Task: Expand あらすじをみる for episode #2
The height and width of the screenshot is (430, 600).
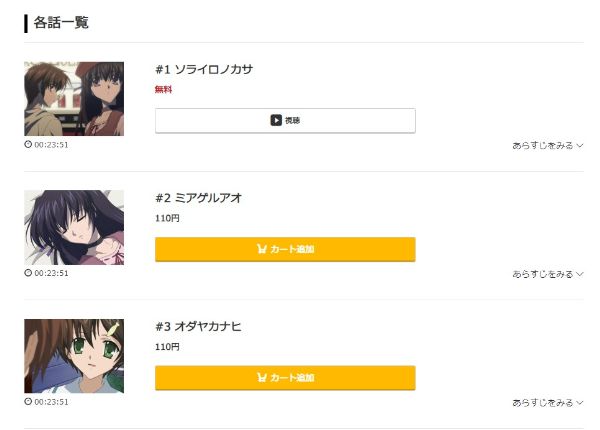Action: click(x=547, y=274)
